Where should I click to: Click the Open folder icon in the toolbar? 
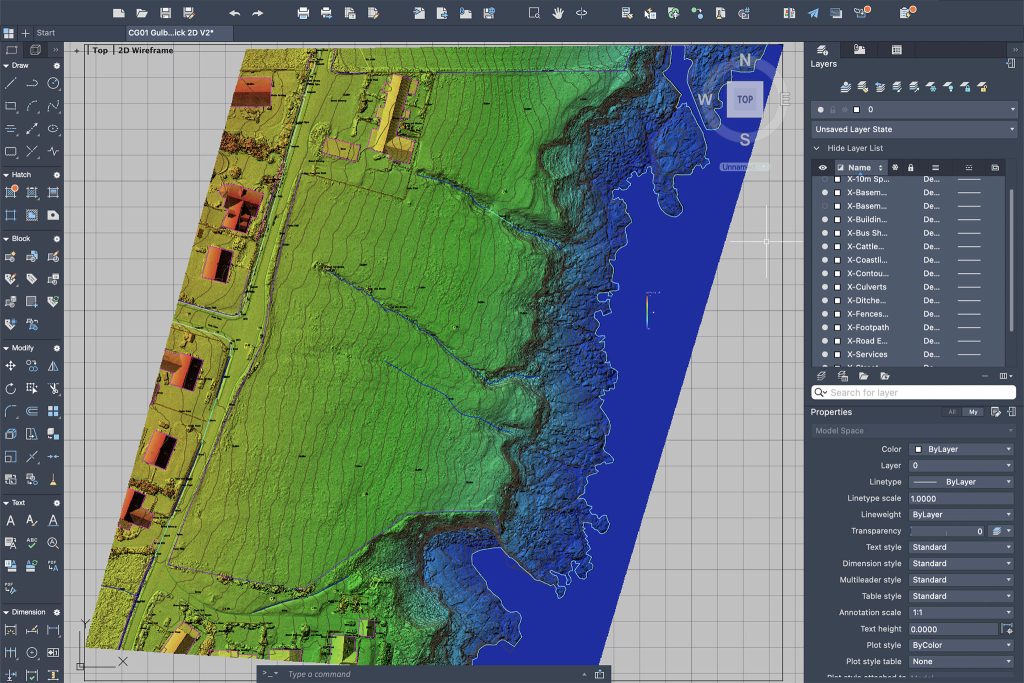pyautogui.click(x=142, y=13)
